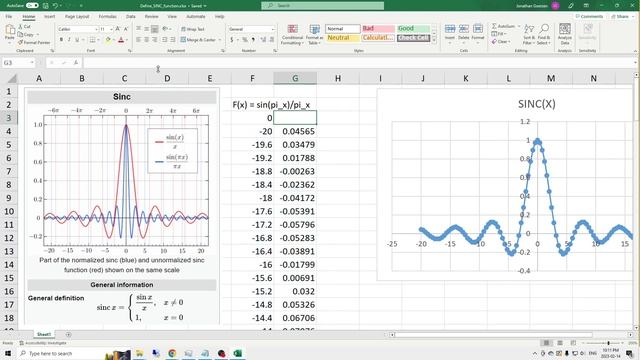Select column G header
The image size is (640, 360).
tap(295, 78)
